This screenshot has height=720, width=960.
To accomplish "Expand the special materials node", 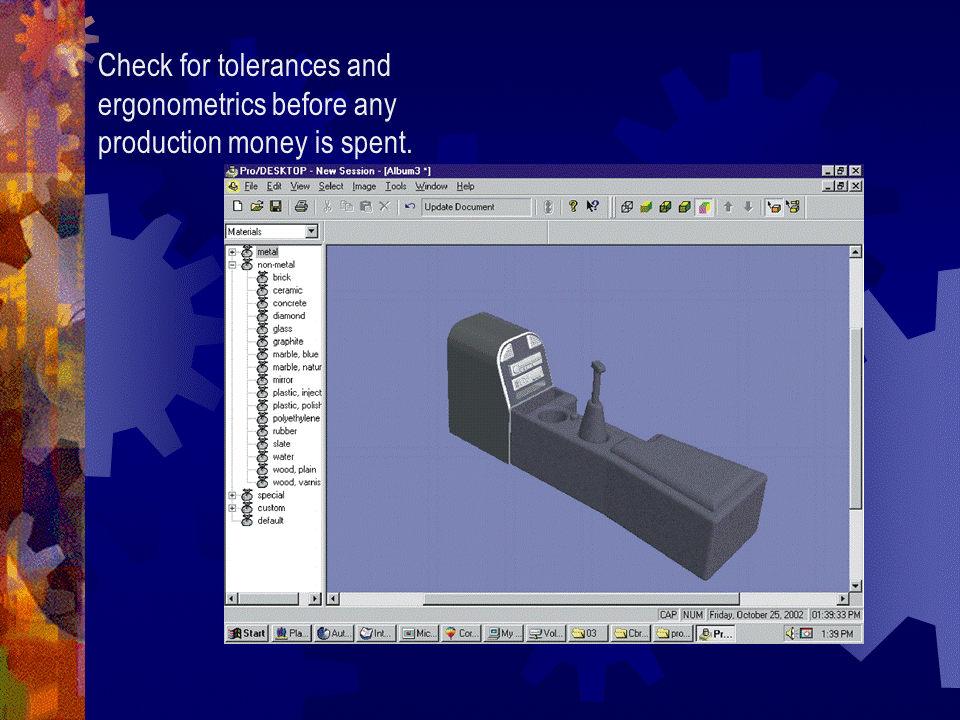I will (x=232, y=495).
